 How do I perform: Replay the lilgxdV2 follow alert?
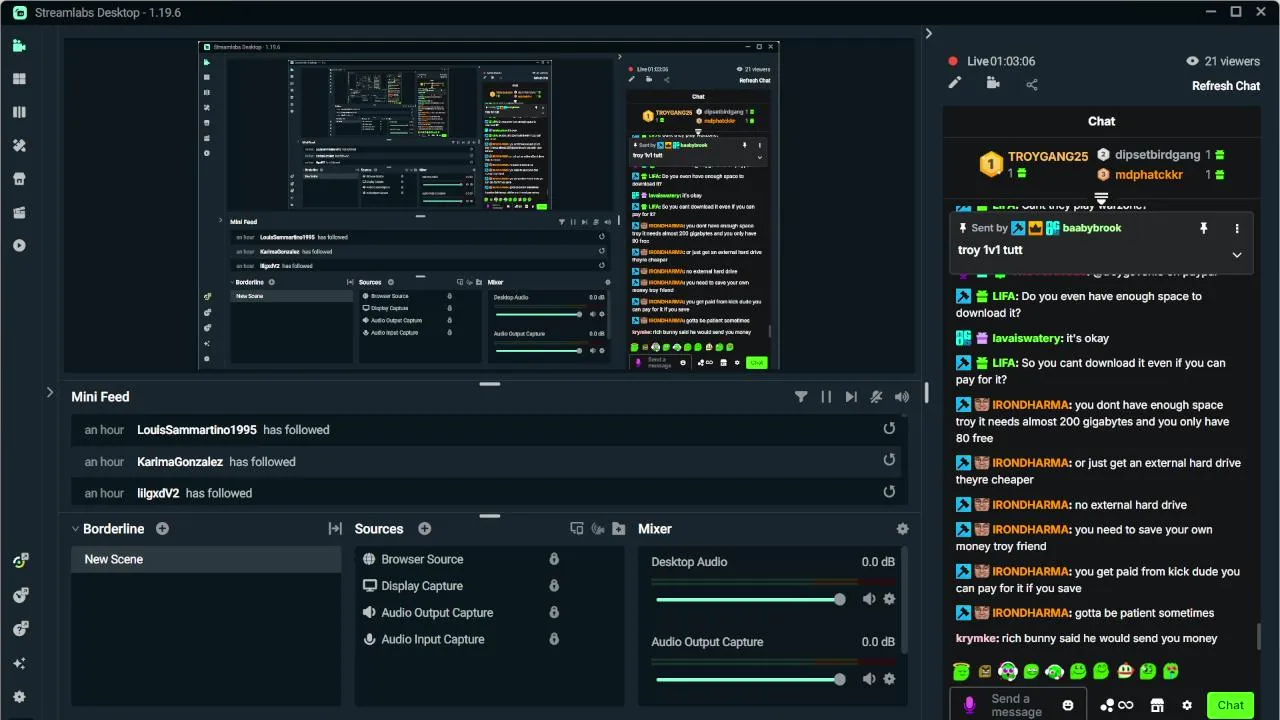click(889, 492)
